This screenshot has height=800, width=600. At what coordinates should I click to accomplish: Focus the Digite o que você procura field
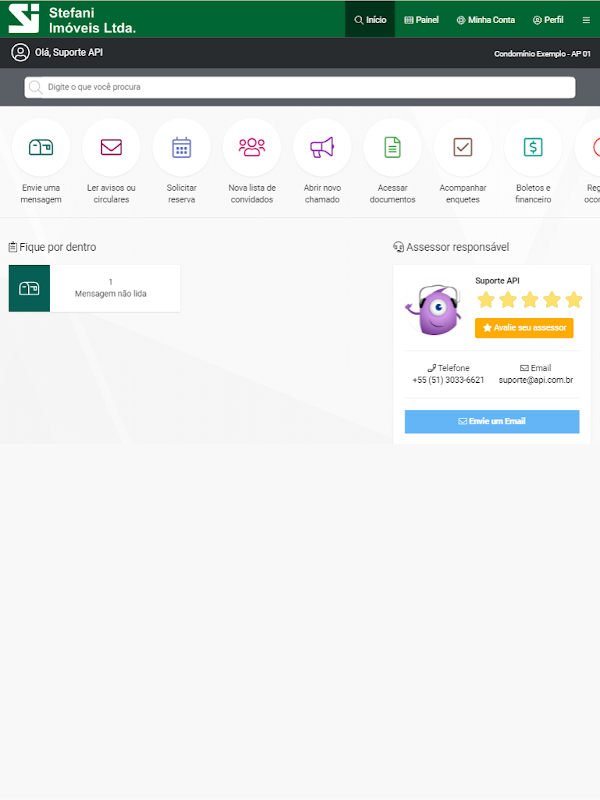pyautogui.click(x=300, y=87)
